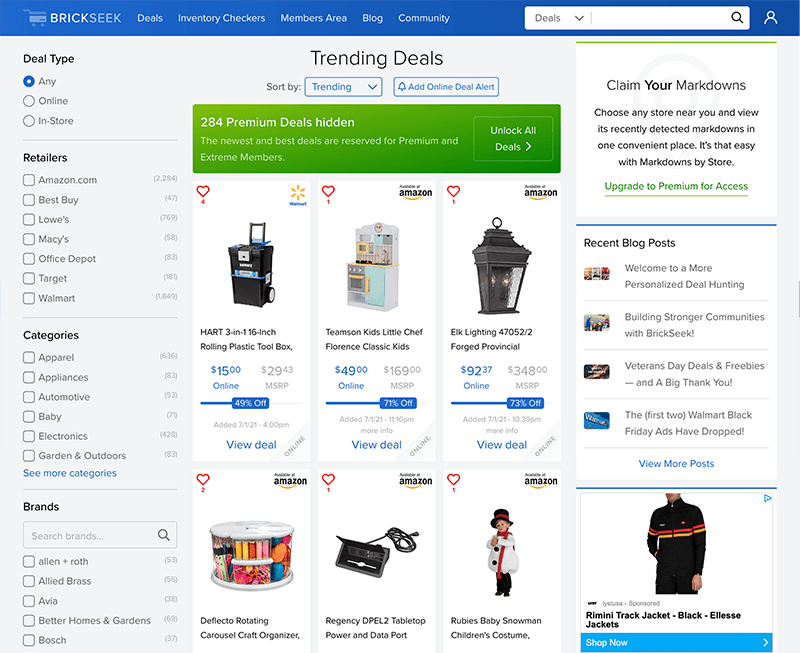This screenshot has width=800, height=653.
Task: View deal for Teamson Kids Little Chef
Action: pyautogui.click(x=377, y=445)
